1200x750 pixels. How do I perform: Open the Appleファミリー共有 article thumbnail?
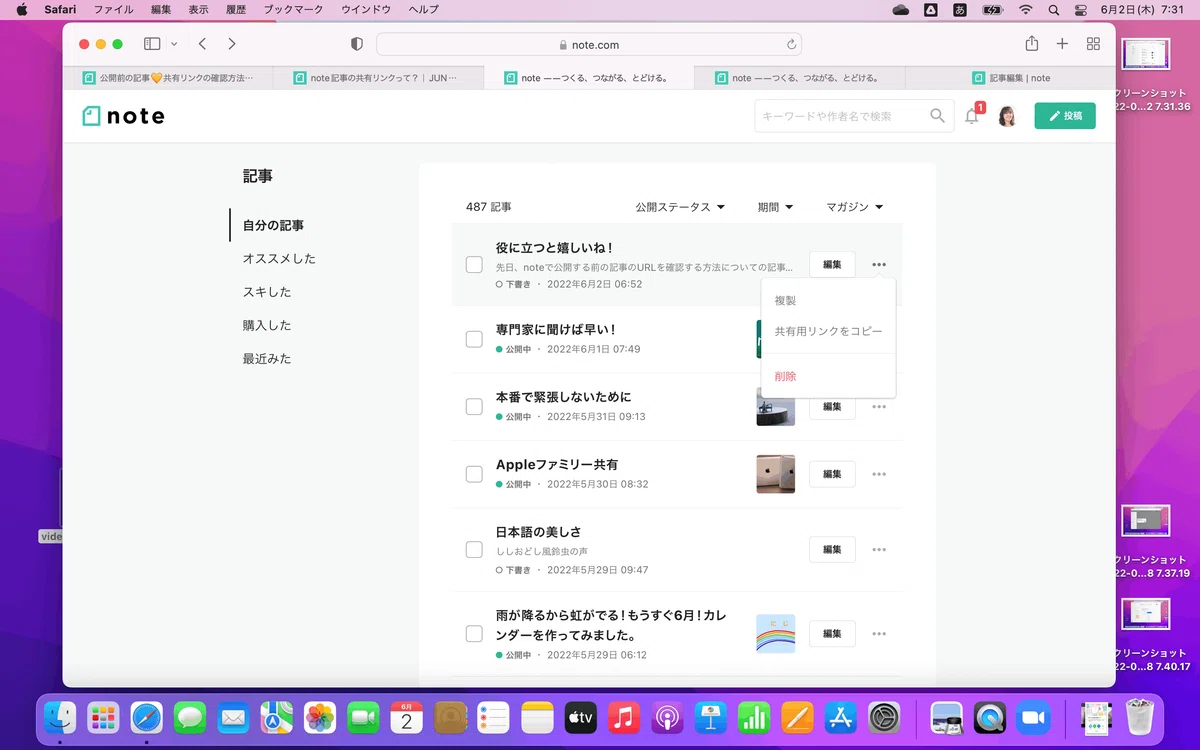(x=776, y=474)
